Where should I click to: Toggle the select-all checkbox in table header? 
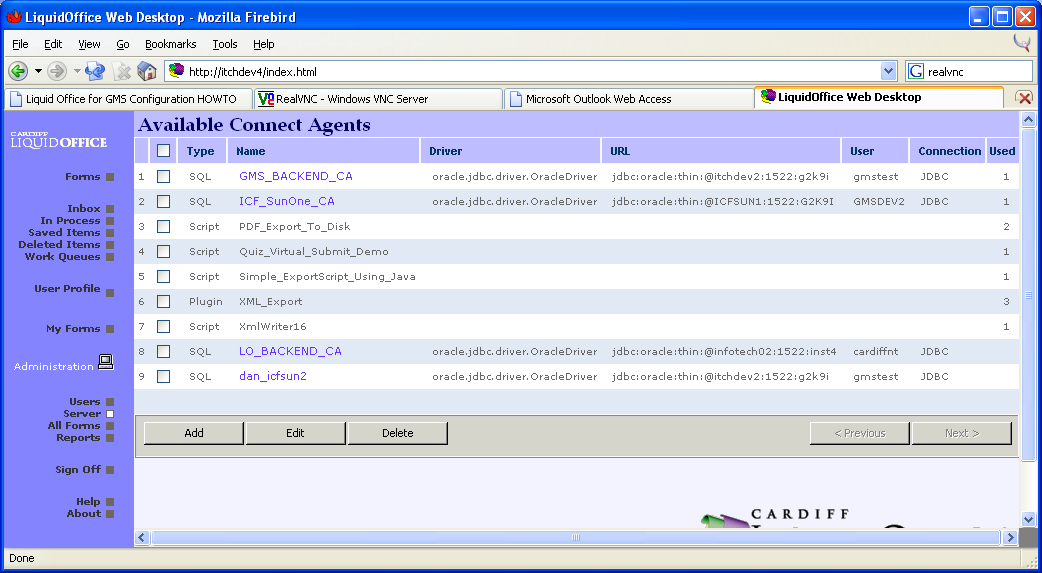point(164,151)
